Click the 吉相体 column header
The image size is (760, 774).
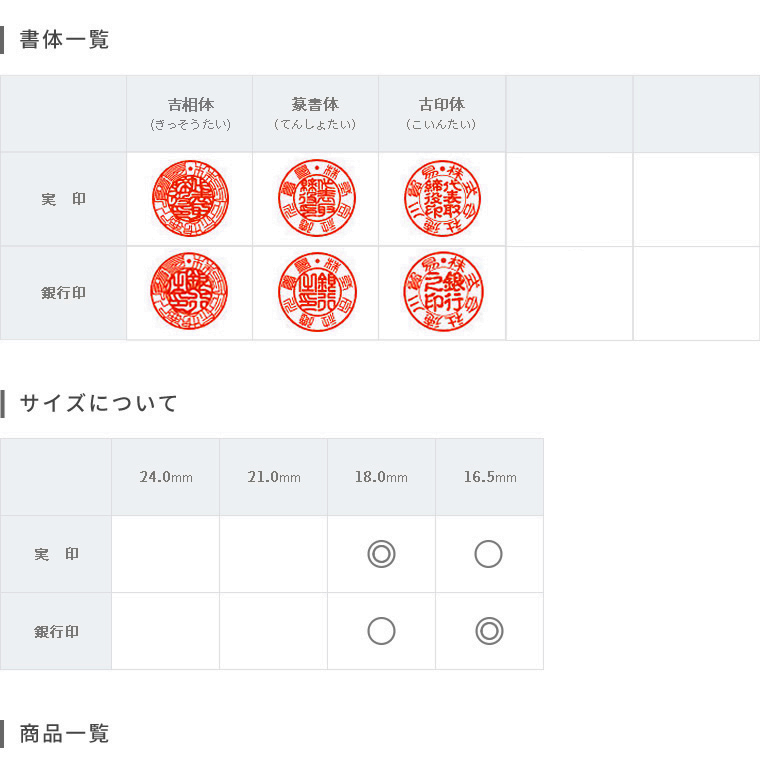(x=190, y=113)
